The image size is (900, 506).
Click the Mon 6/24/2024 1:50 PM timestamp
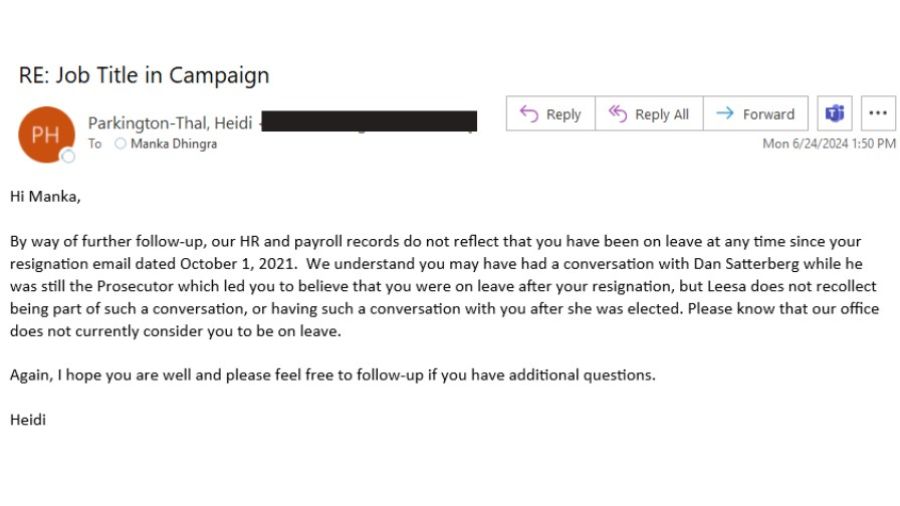point(829,144)
